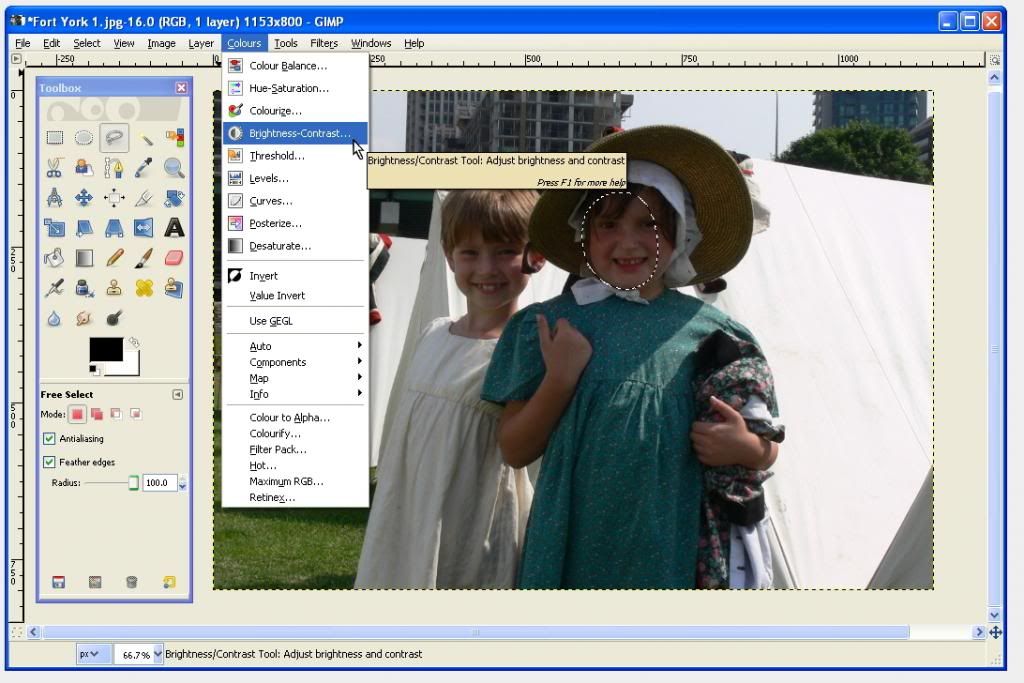Screen dimensions: 1024x683
Task: Select the Dodge/Burn tool
Action: click(x=114, y=318)
